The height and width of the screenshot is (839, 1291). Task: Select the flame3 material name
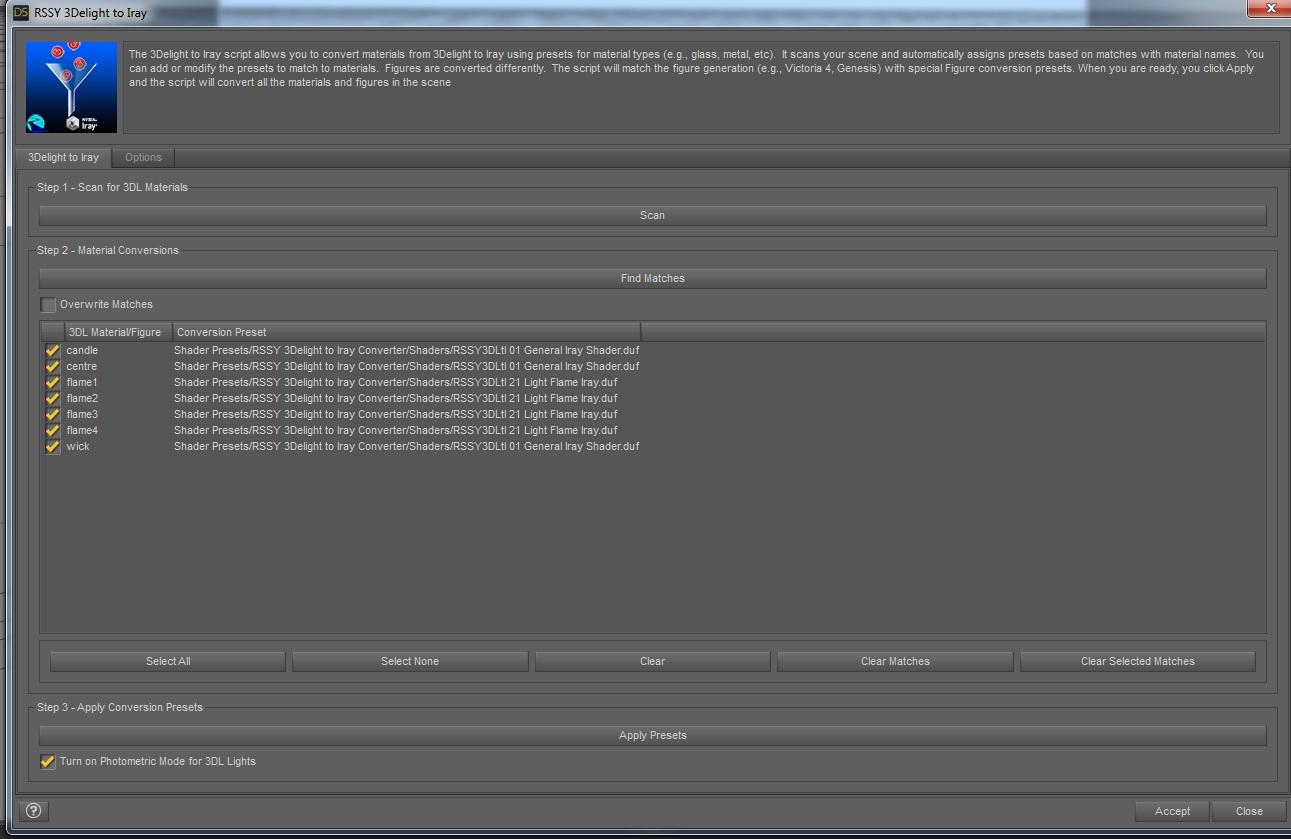[82, 415]
